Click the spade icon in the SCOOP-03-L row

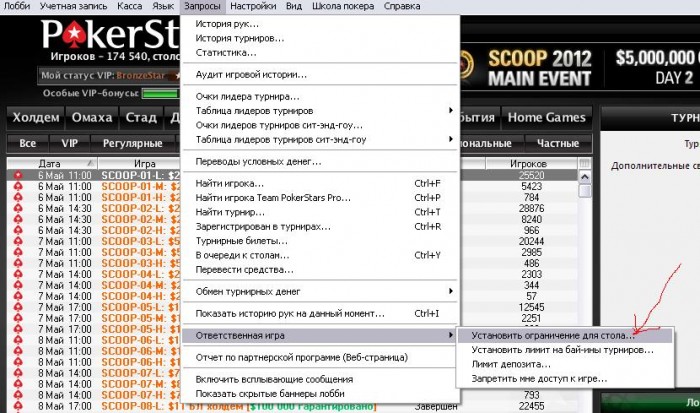click(x=18, y=242)
